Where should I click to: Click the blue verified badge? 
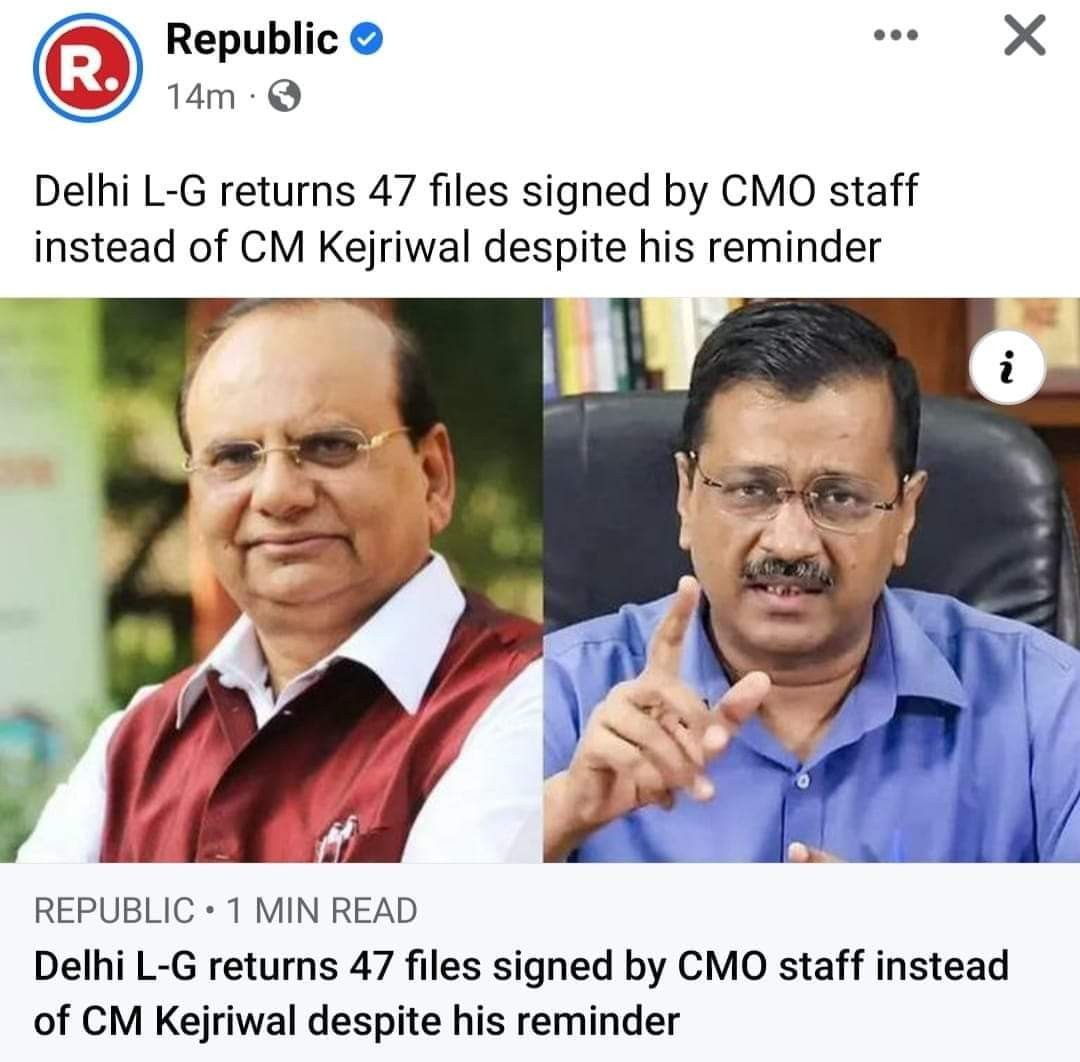point(367,38)
